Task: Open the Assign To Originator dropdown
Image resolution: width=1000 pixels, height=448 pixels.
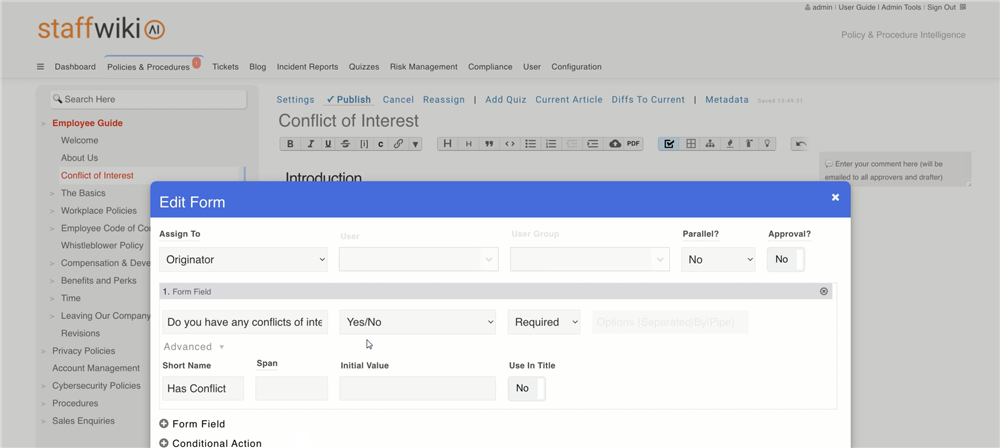Action: (243, 259)
